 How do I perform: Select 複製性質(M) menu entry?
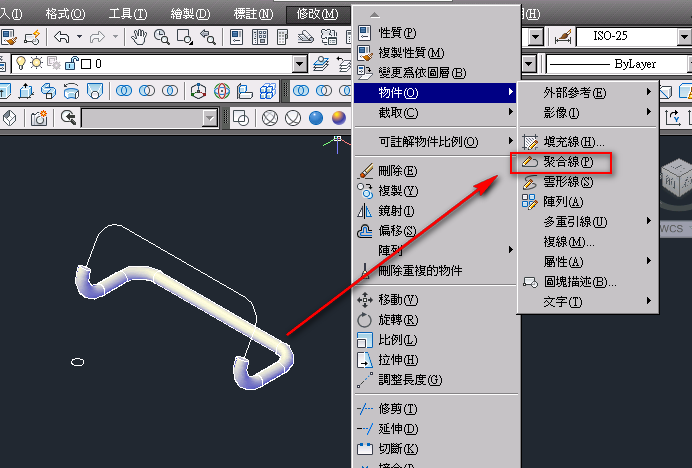pos(435,53)
